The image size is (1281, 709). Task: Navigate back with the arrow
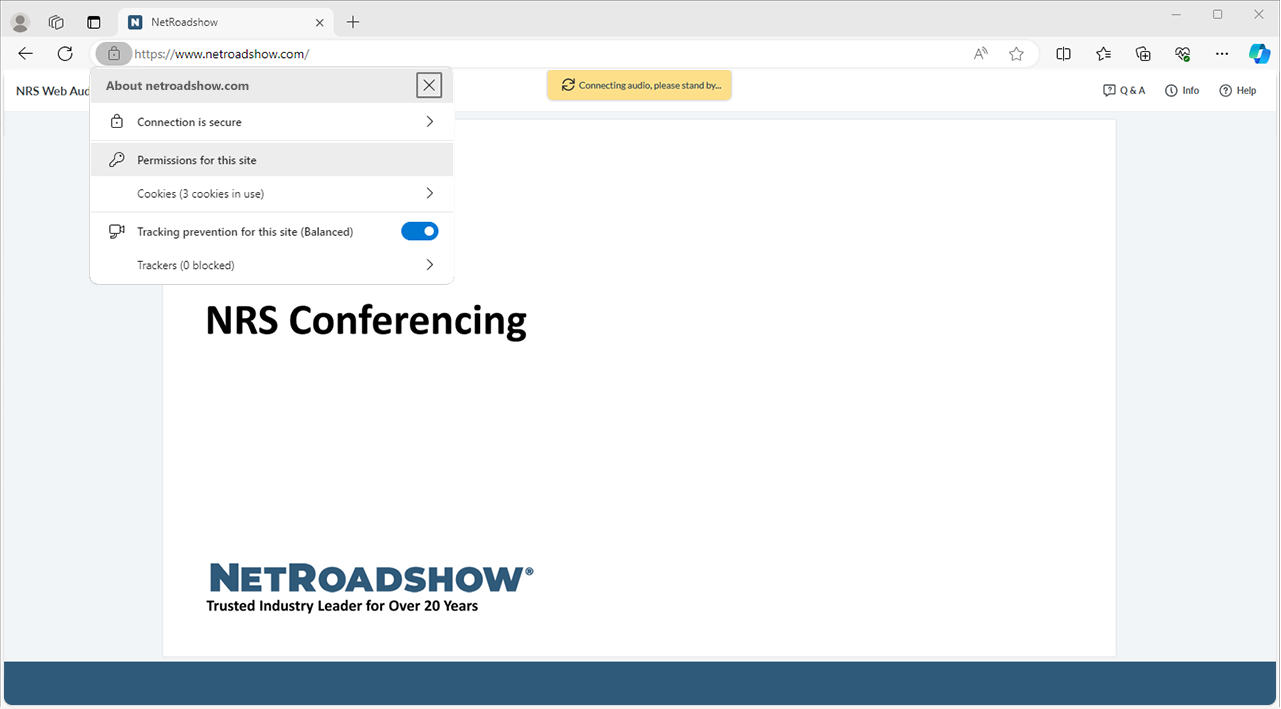tap(24, 53)
